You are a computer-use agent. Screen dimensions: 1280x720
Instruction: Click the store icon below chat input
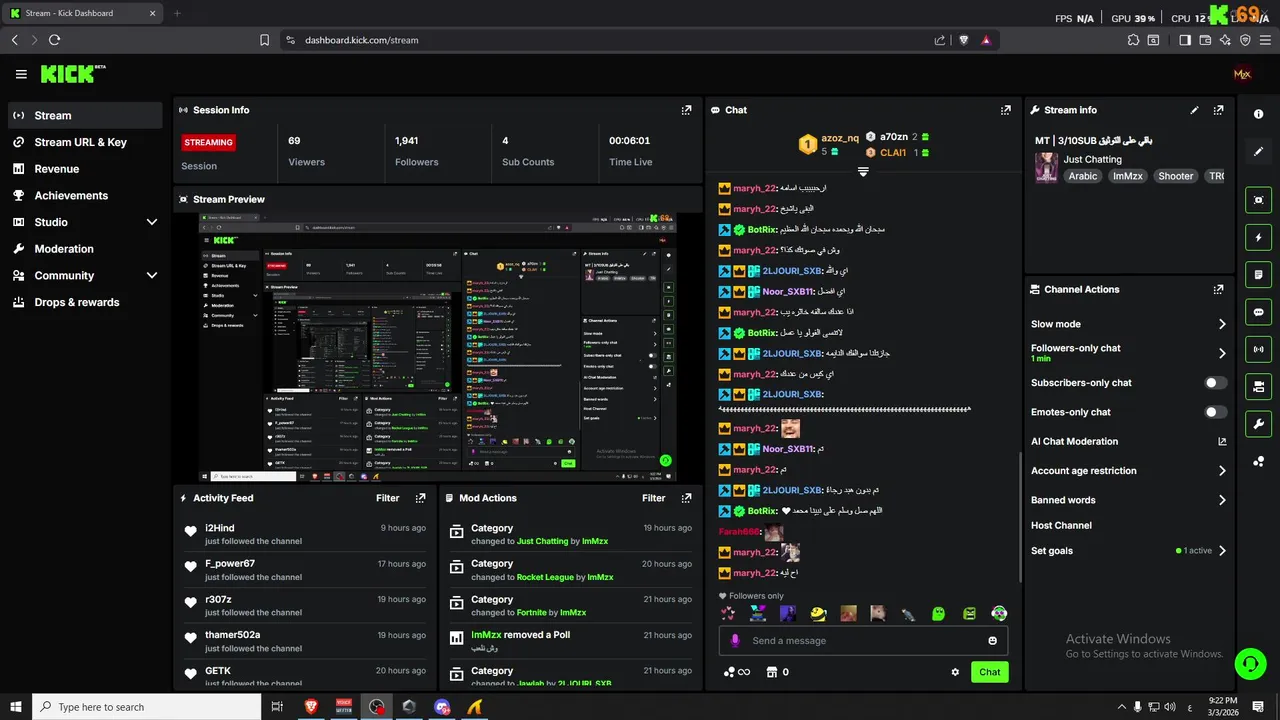[771, 672]
